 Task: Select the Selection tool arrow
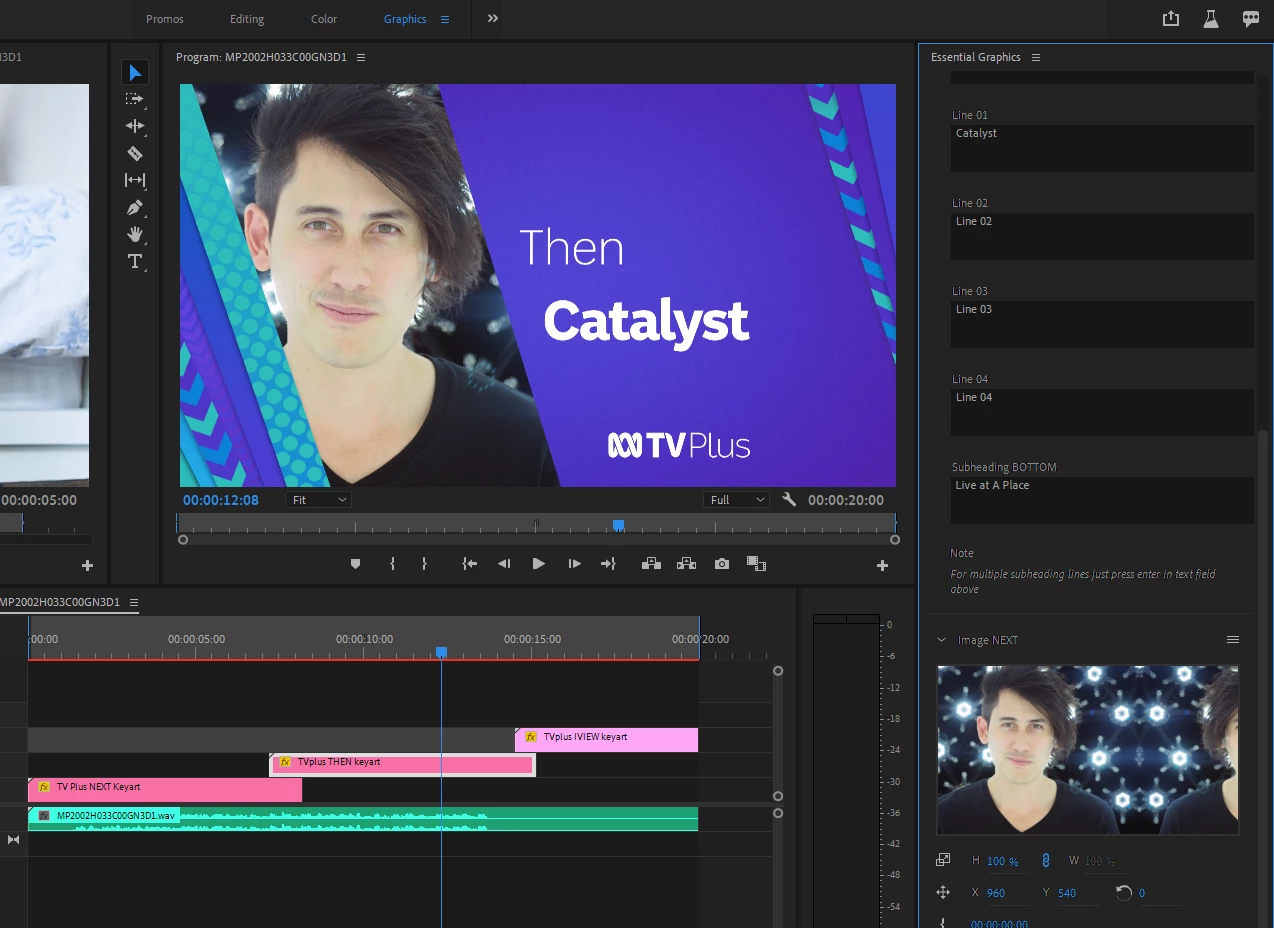click(x=135, y=72)
